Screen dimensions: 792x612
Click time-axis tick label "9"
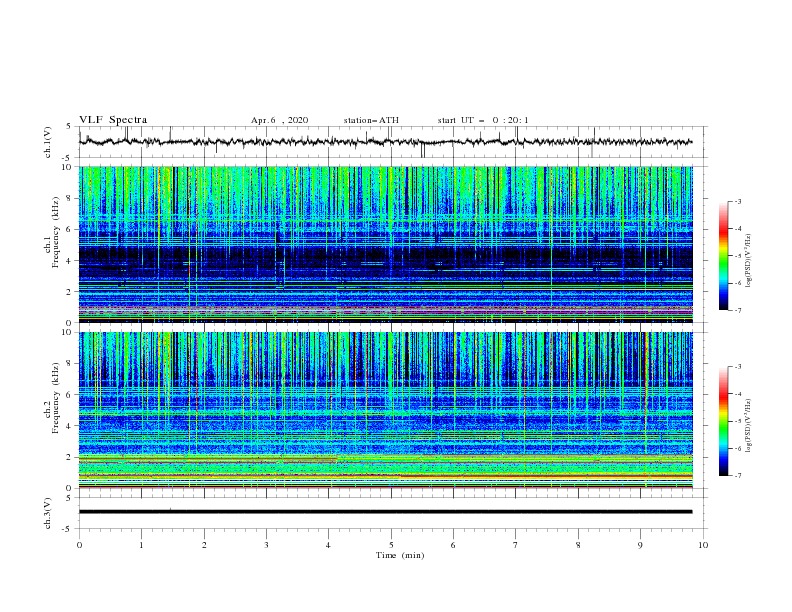point(640,545)
